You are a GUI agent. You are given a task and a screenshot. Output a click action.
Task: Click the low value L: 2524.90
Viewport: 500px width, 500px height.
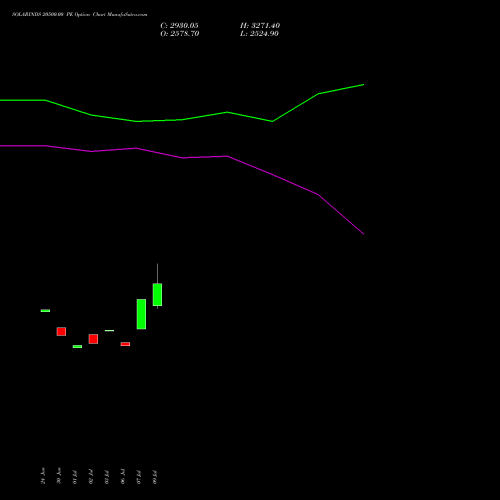coord(259,34)
